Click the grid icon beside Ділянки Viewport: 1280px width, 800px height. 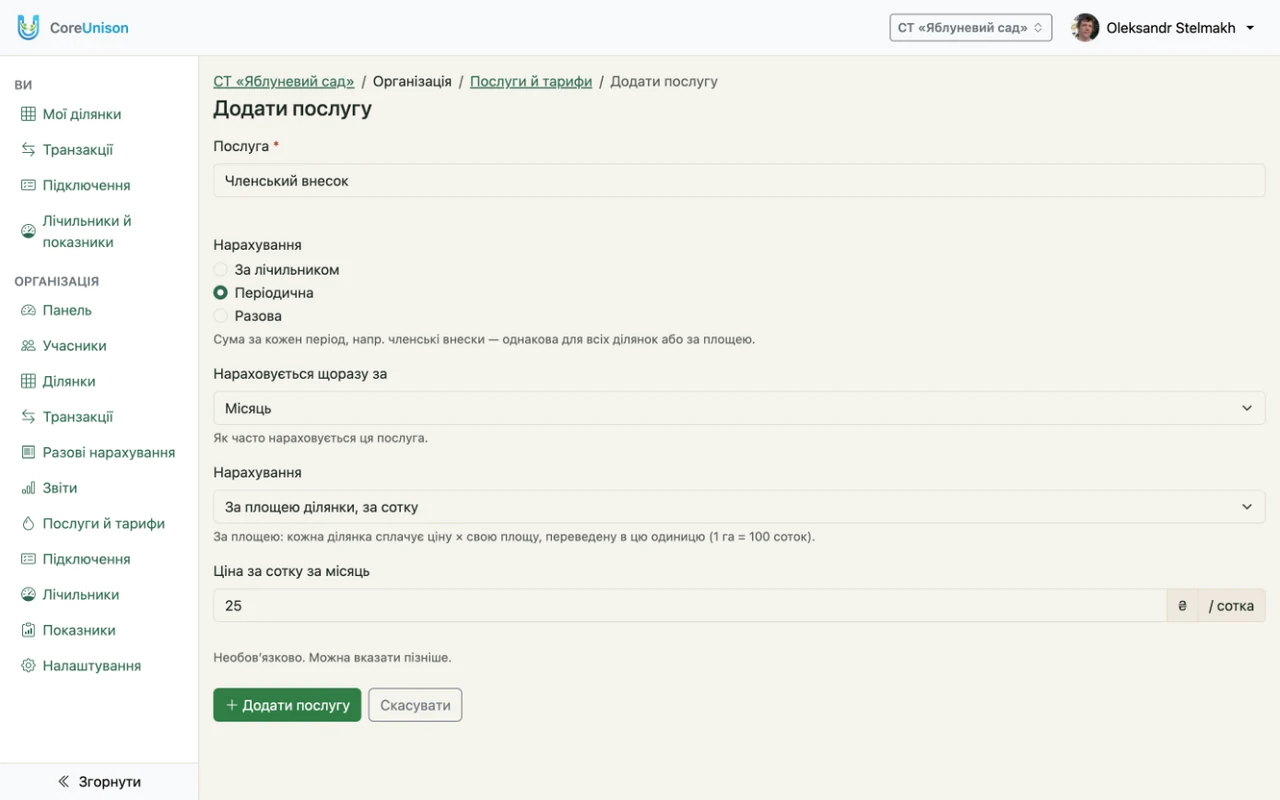(28, 381)
